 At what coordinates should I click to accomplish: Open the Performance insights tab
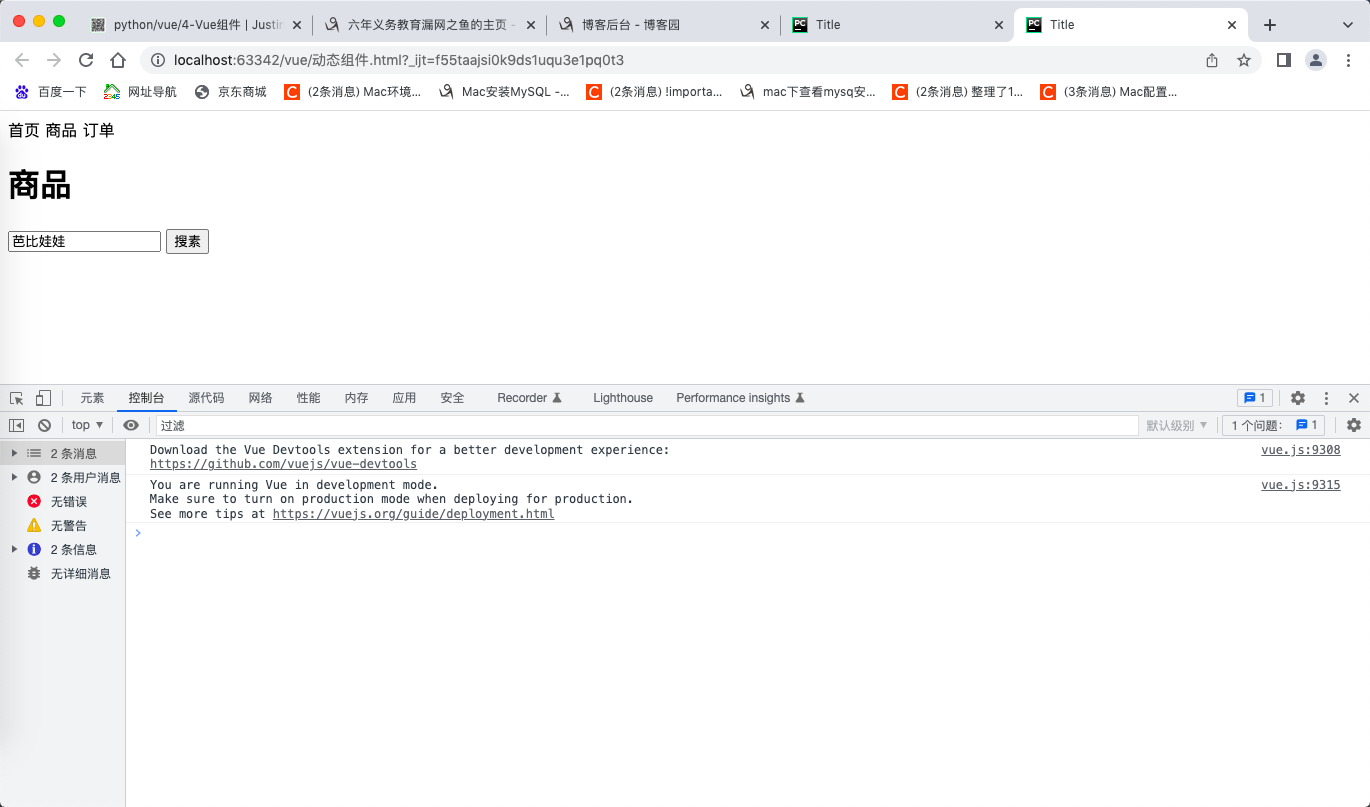(741, 398)
